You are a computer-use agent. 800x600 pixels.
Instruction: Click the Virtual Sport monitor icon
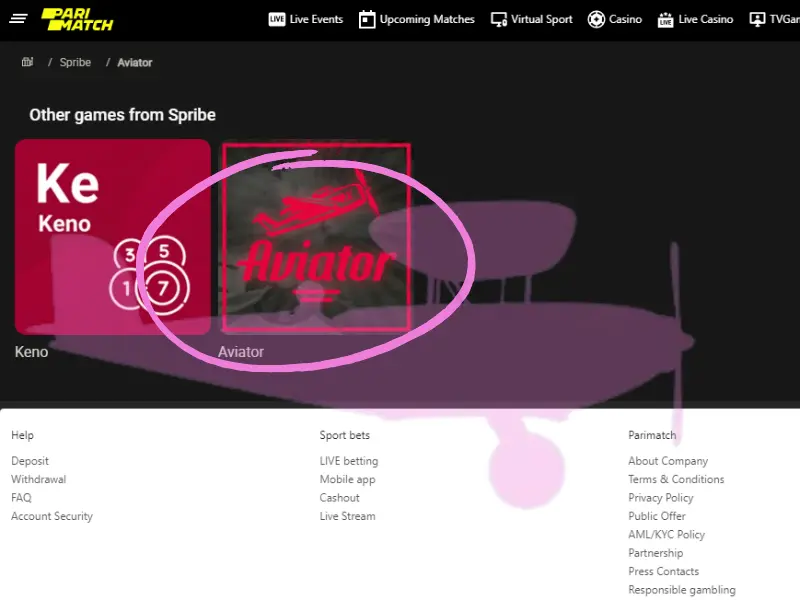click(x=497, y=19)
